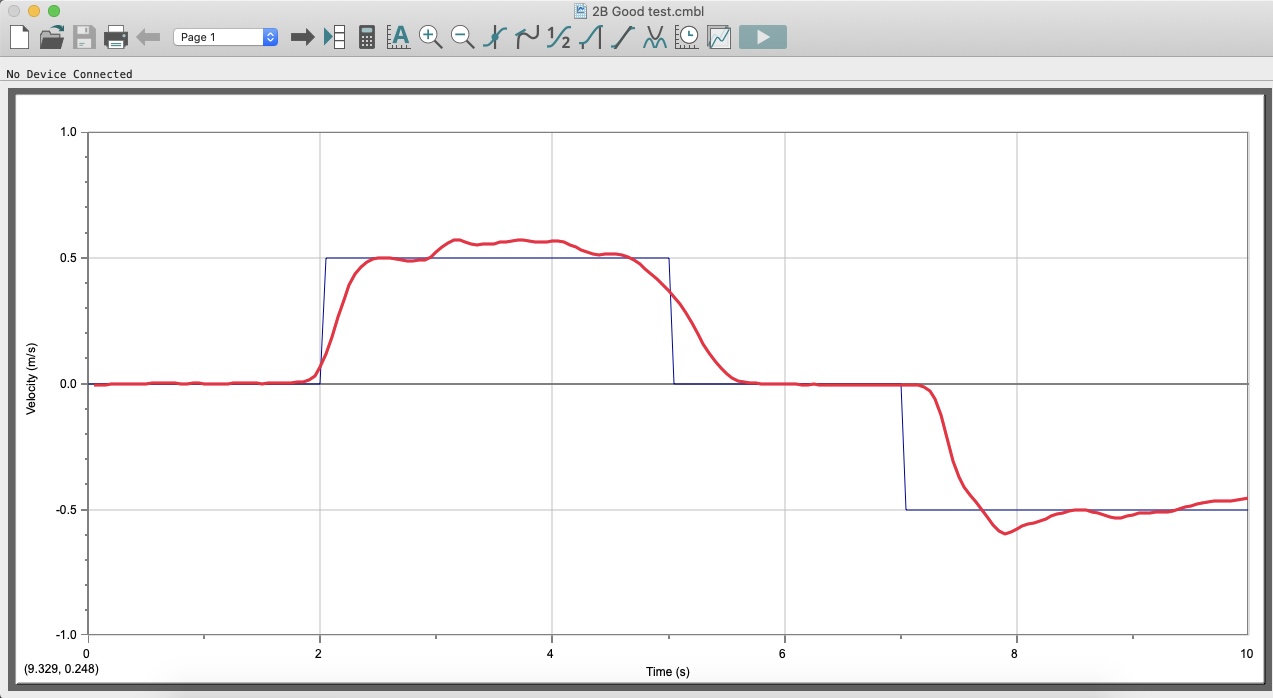
Task: Edit the x-axis minimum value 0
Action: coord(87,654)
